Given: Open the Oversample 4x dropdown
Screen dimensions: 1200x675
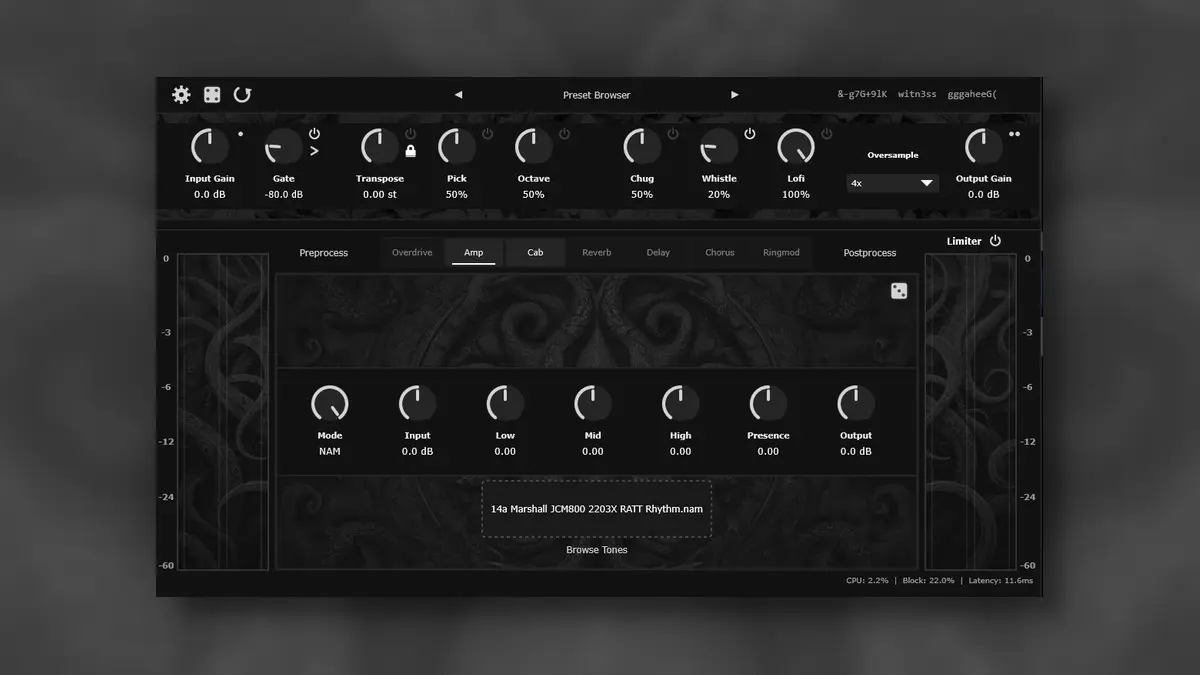Looking at the screenshot, I should pos(892,183).
